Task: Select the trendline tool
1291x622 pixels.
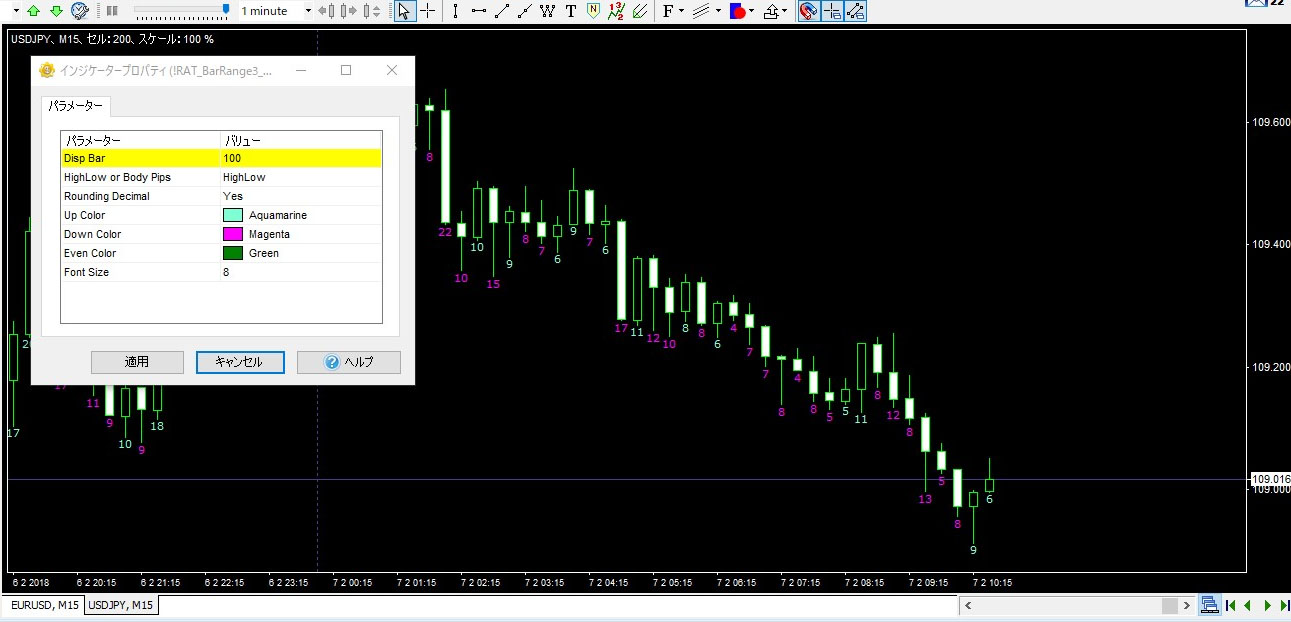Action: point(502,11)
